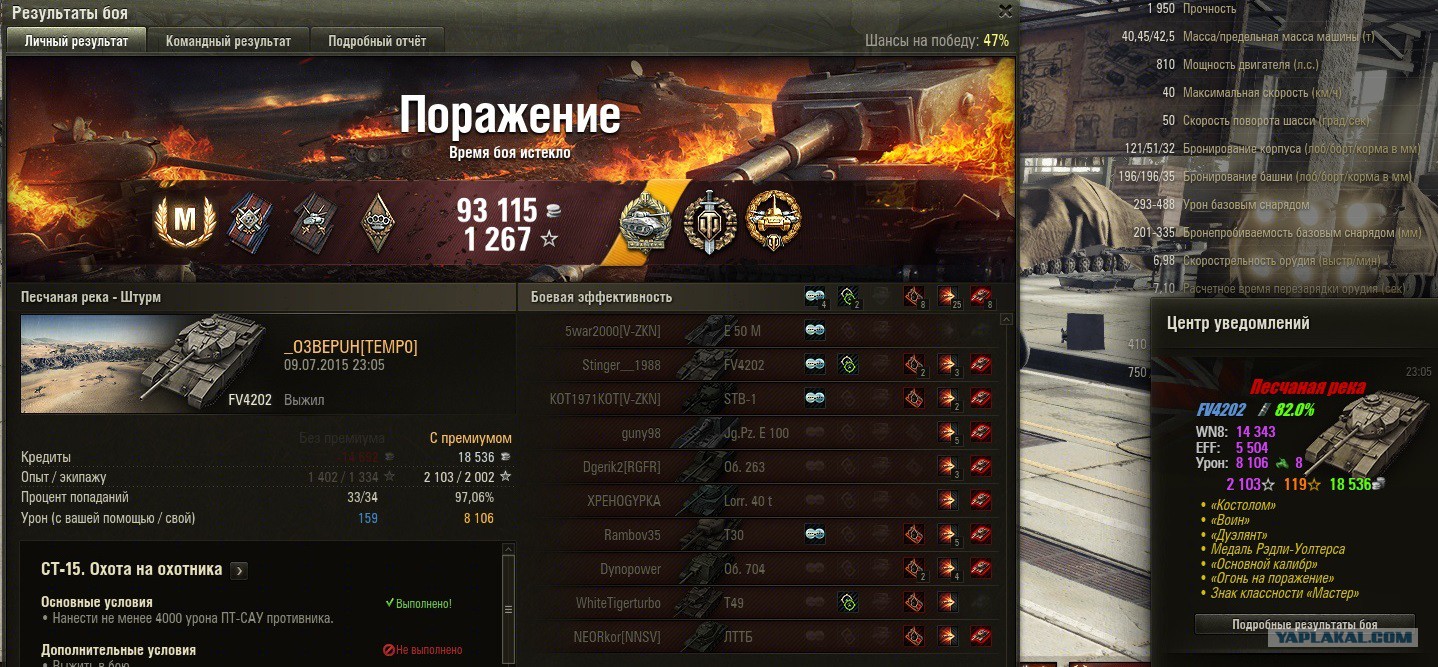Open the Подробный отчёт tab
The width and height of the screenshot is (1438, 667).
377,41
